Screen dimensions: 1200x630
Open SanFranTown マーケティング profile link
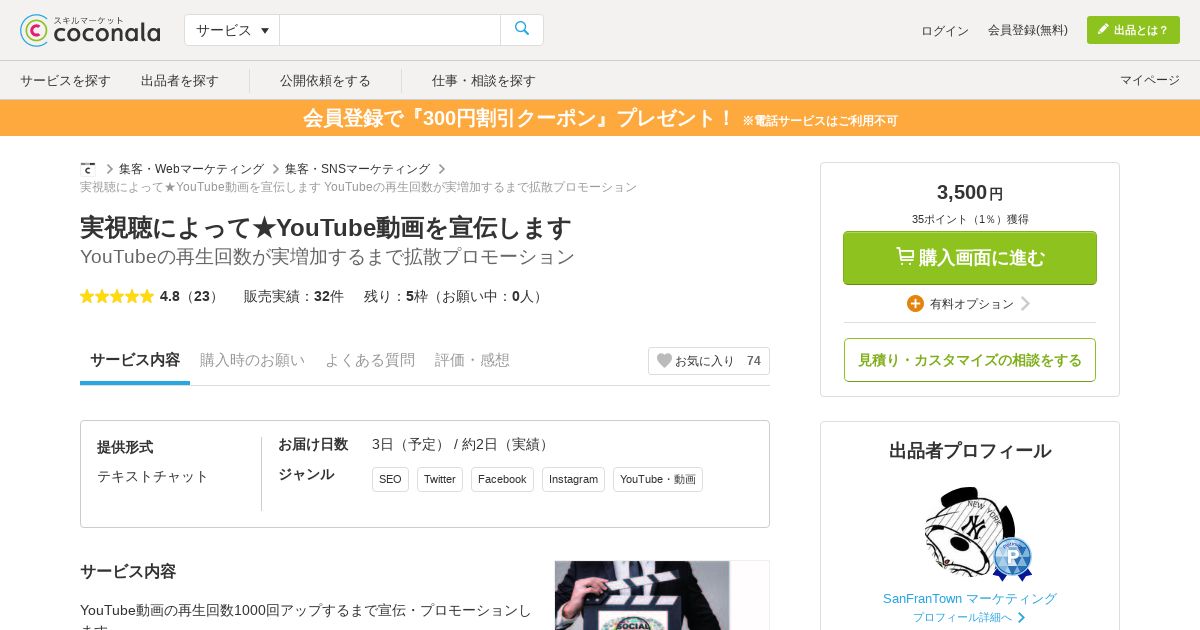click(970, 598)
